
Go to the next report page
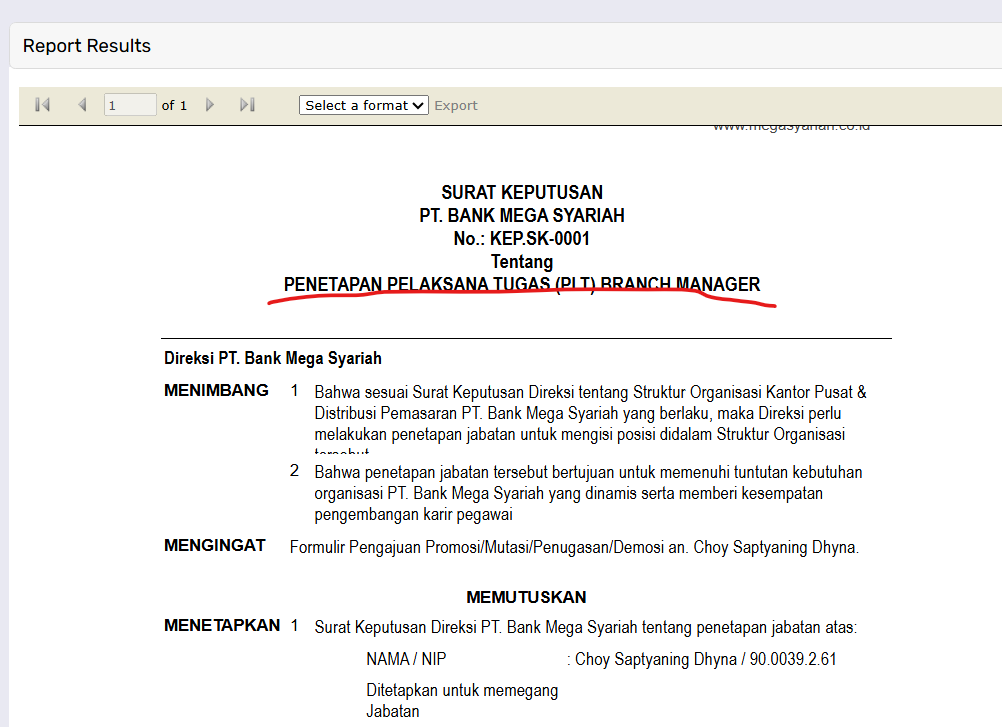[x=210, y=105]
